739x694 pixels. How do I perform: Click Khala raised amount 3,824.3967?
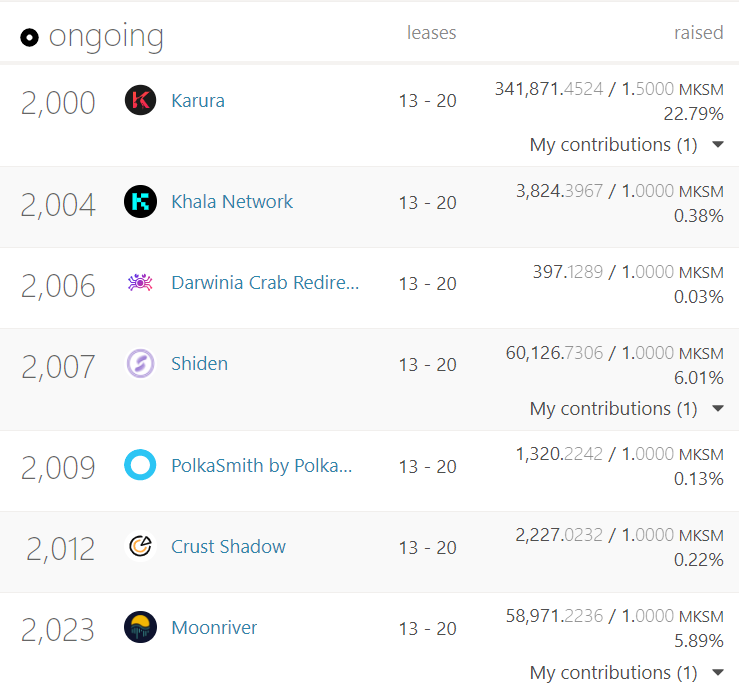pyautogui.click(x=559, y=191)
